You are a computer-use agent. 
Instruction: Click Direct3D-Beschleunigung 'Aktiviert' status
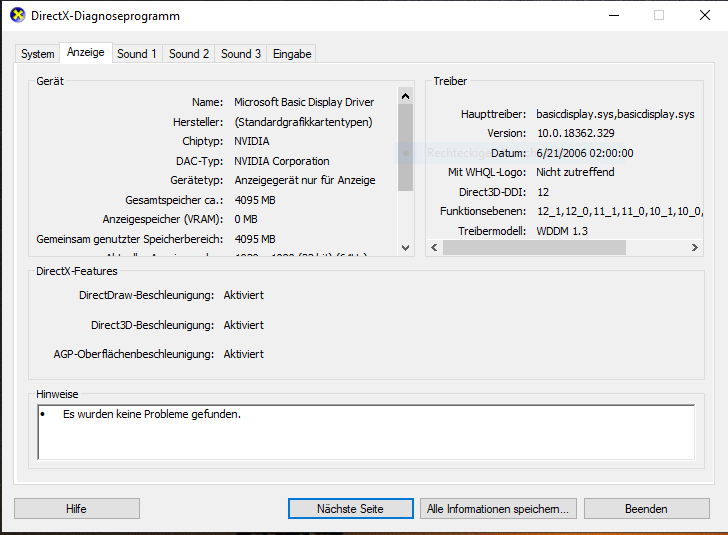(244, 325)
